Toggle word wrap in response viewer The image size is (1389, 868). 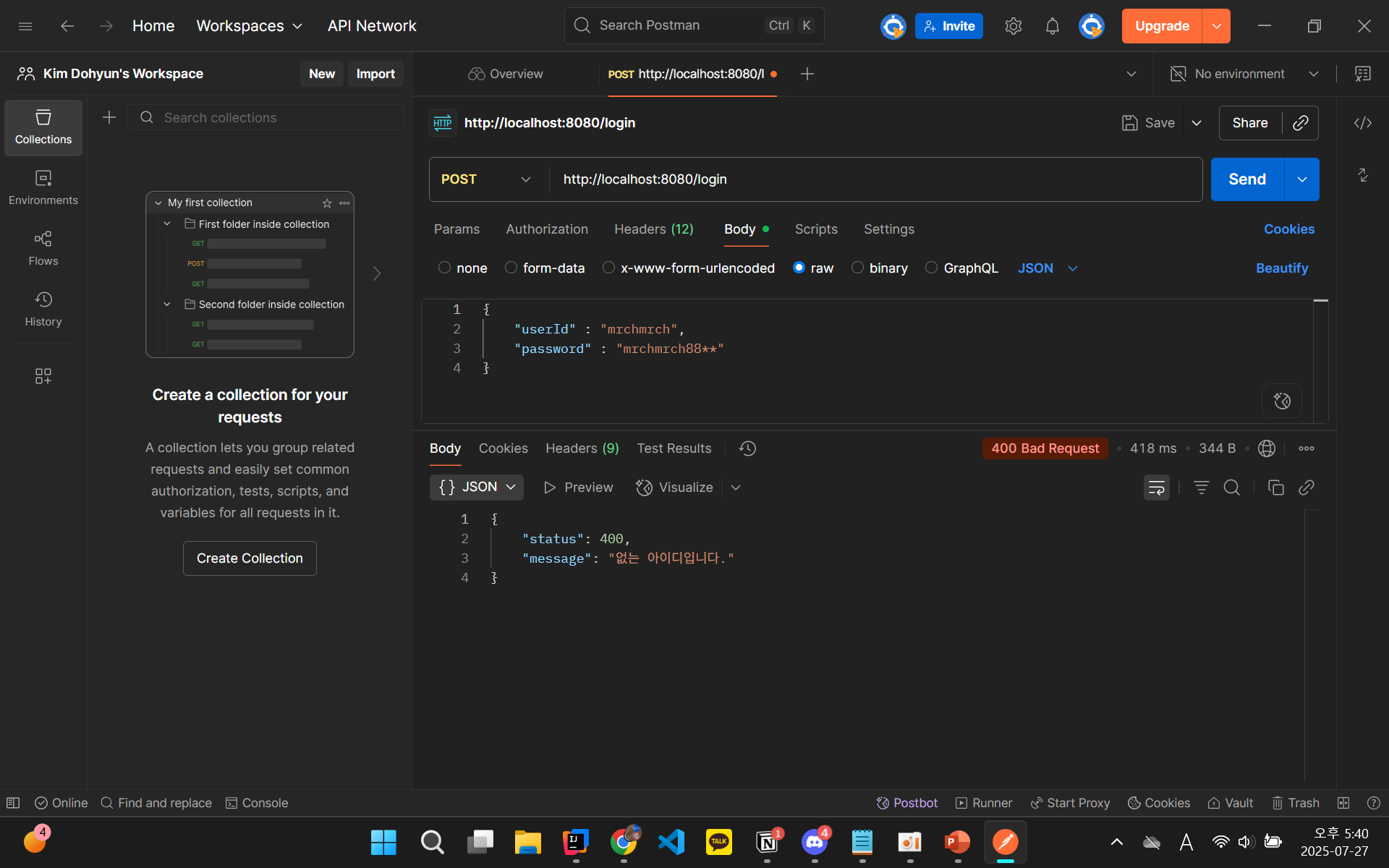click(x=1156, y=488)
